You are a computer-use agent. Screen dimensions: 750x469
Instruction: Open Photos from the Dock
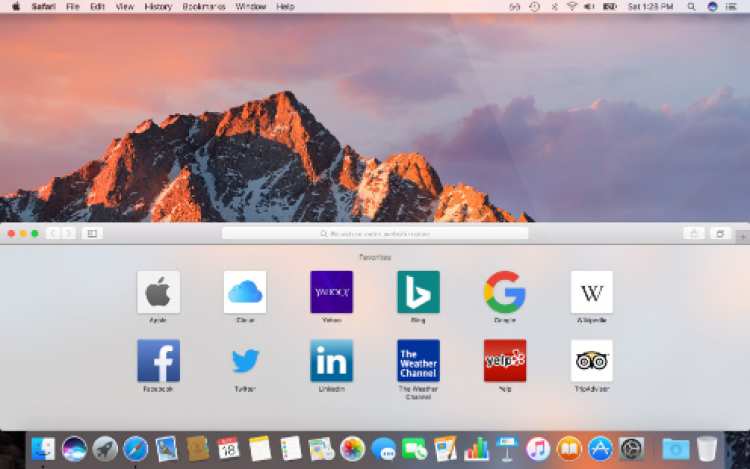click(x=353, y=449)
